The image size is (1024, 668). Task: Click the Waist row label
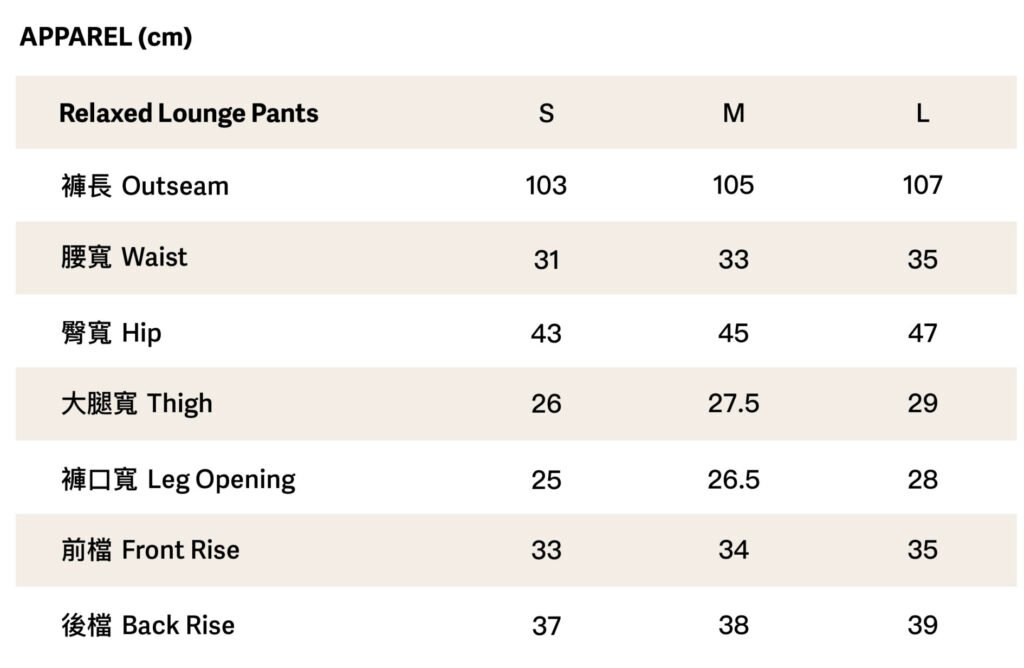pos(124,258)
